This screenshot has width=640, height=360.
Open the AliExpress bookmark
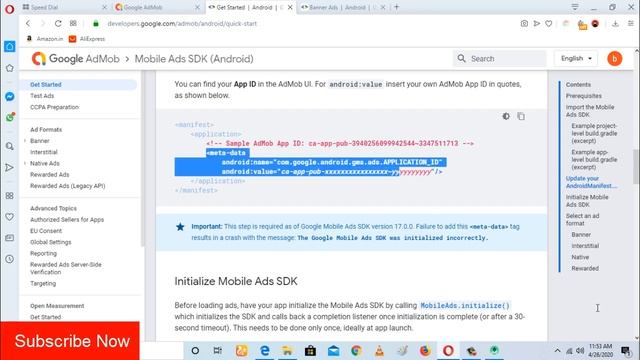87,39
